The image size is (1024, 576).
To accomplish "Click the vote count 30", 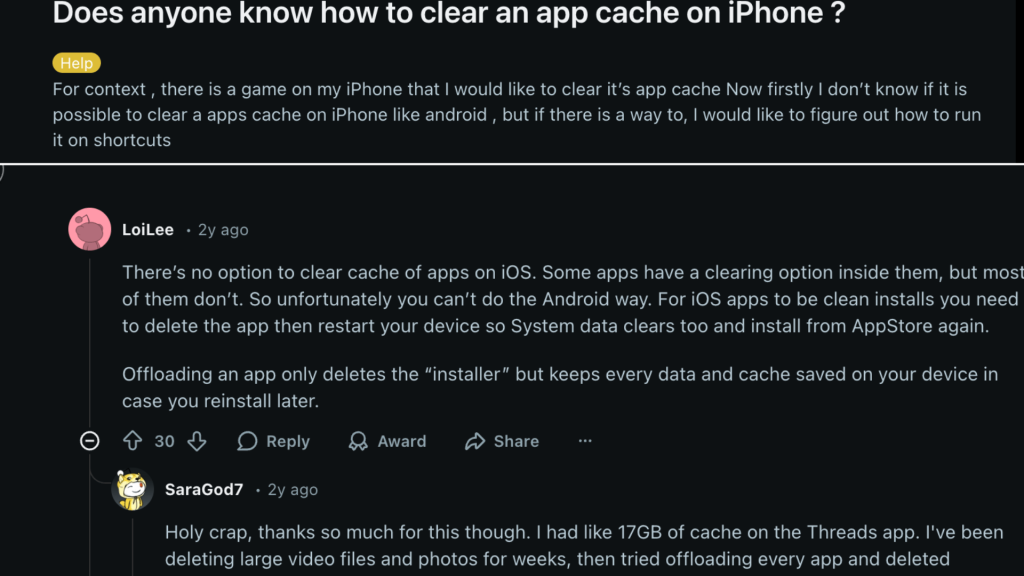I will point(165,441).
